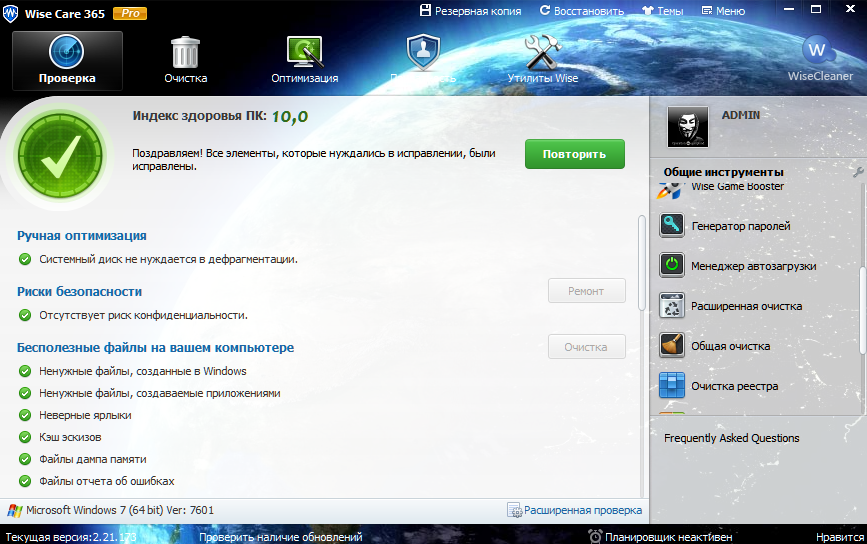The height and width of the screenshot is (544, 867).
Task: Select Ненужные файлы, созданные в Windows
Action: (x=143, y=371)
